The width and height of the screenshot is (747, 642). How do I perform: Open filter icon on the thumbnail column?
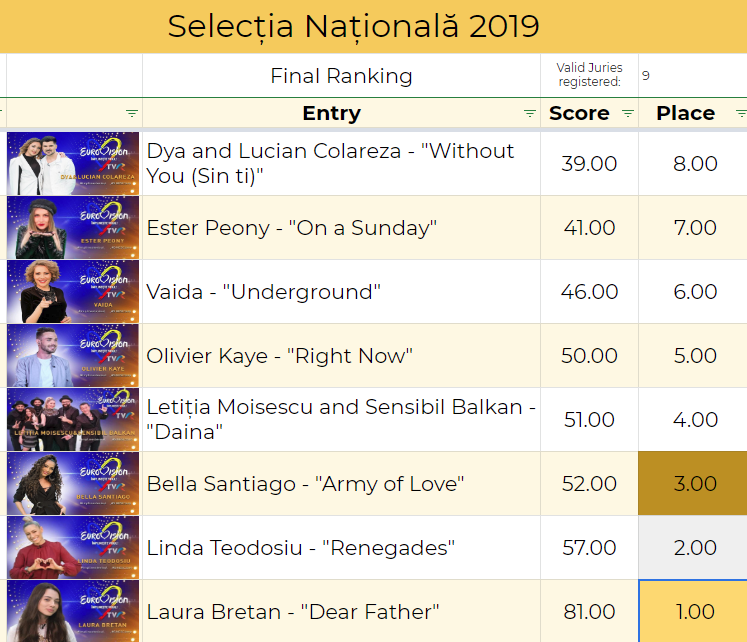point(131,113)
